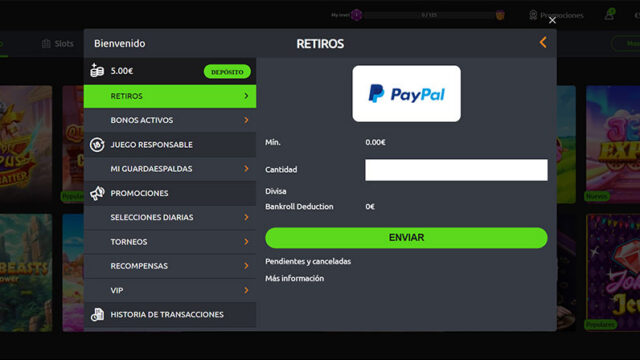Viewport: 640px width, 360px height.
Task: Open Historia de Transacciones section
Action: pyautogui.click(x=170, y=314)
